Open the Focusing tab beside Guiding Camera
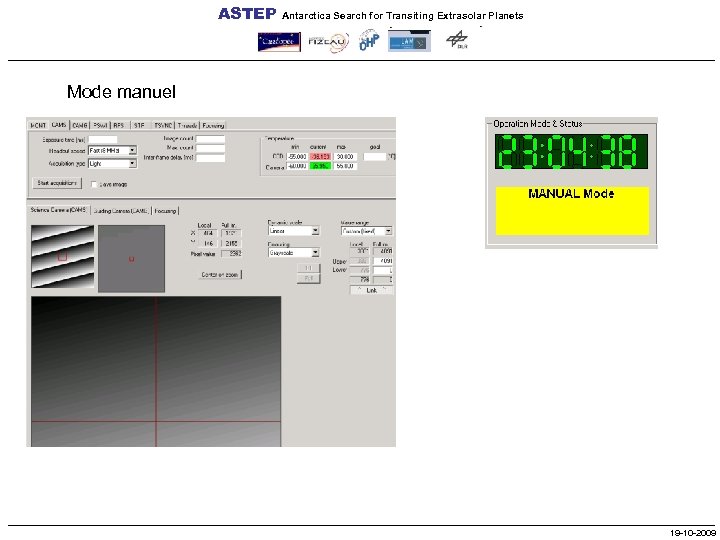 (x=165, y=211)
